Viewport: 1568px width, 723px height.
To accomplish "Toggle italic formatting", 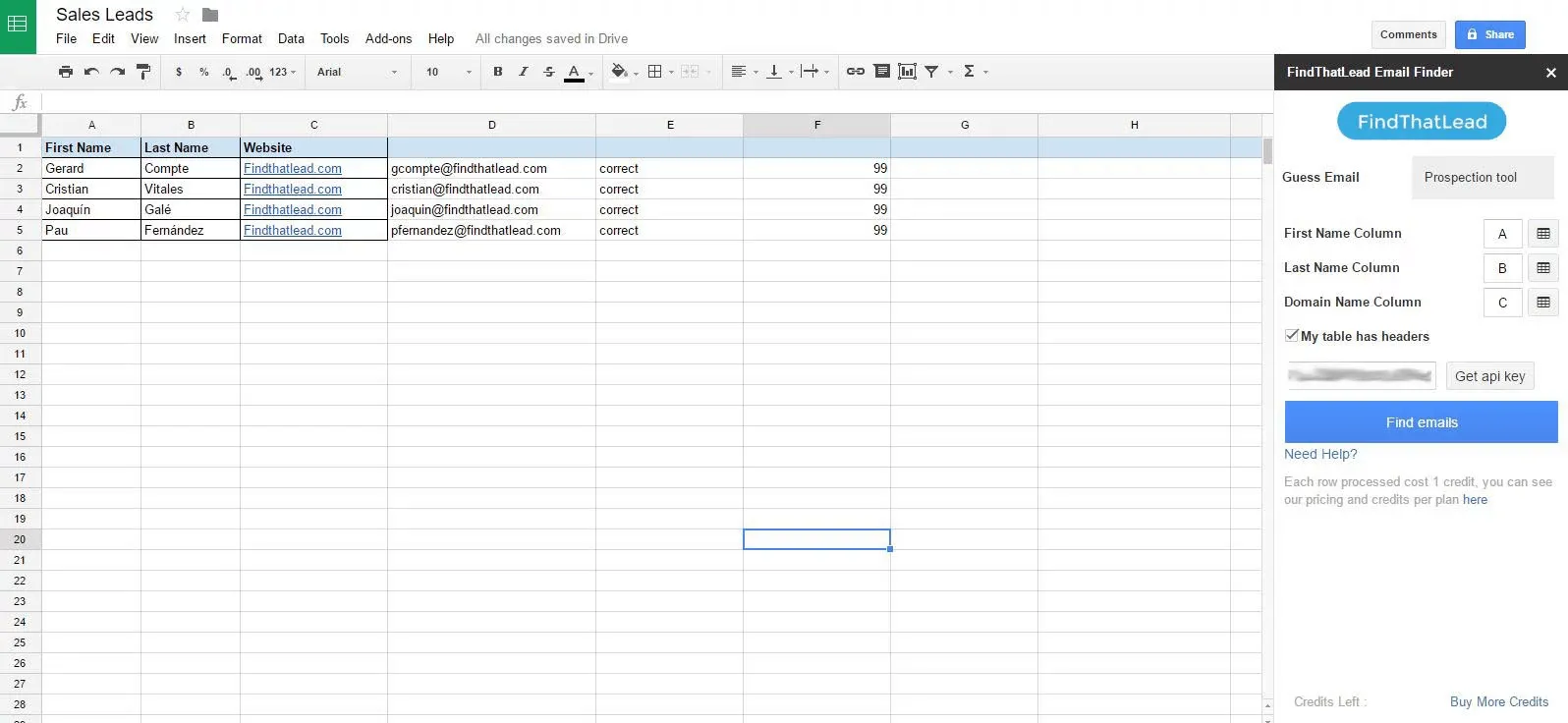I will point(523,72).
